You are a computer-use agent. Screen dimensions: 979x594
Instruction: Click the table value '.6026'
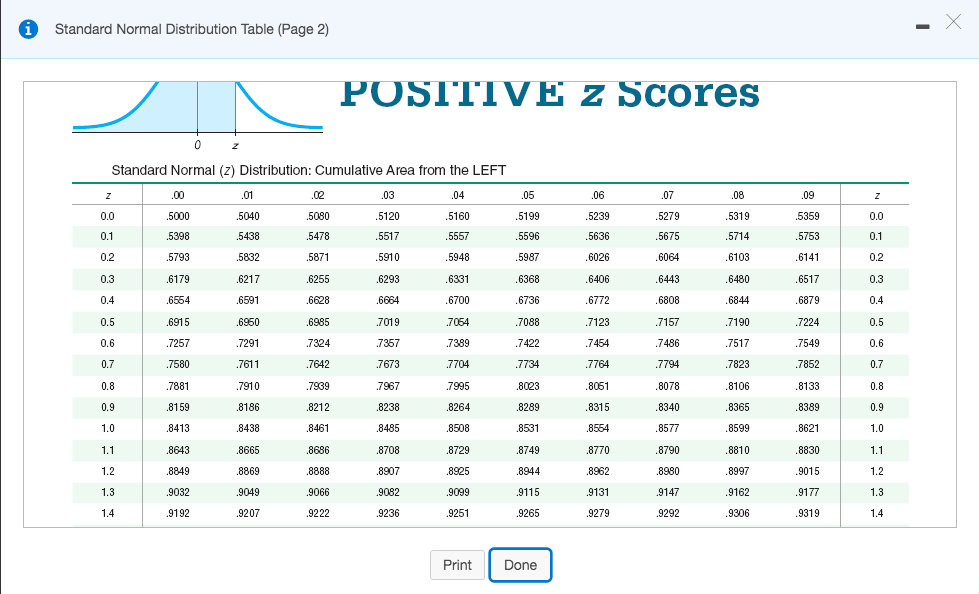click(598, 257)
